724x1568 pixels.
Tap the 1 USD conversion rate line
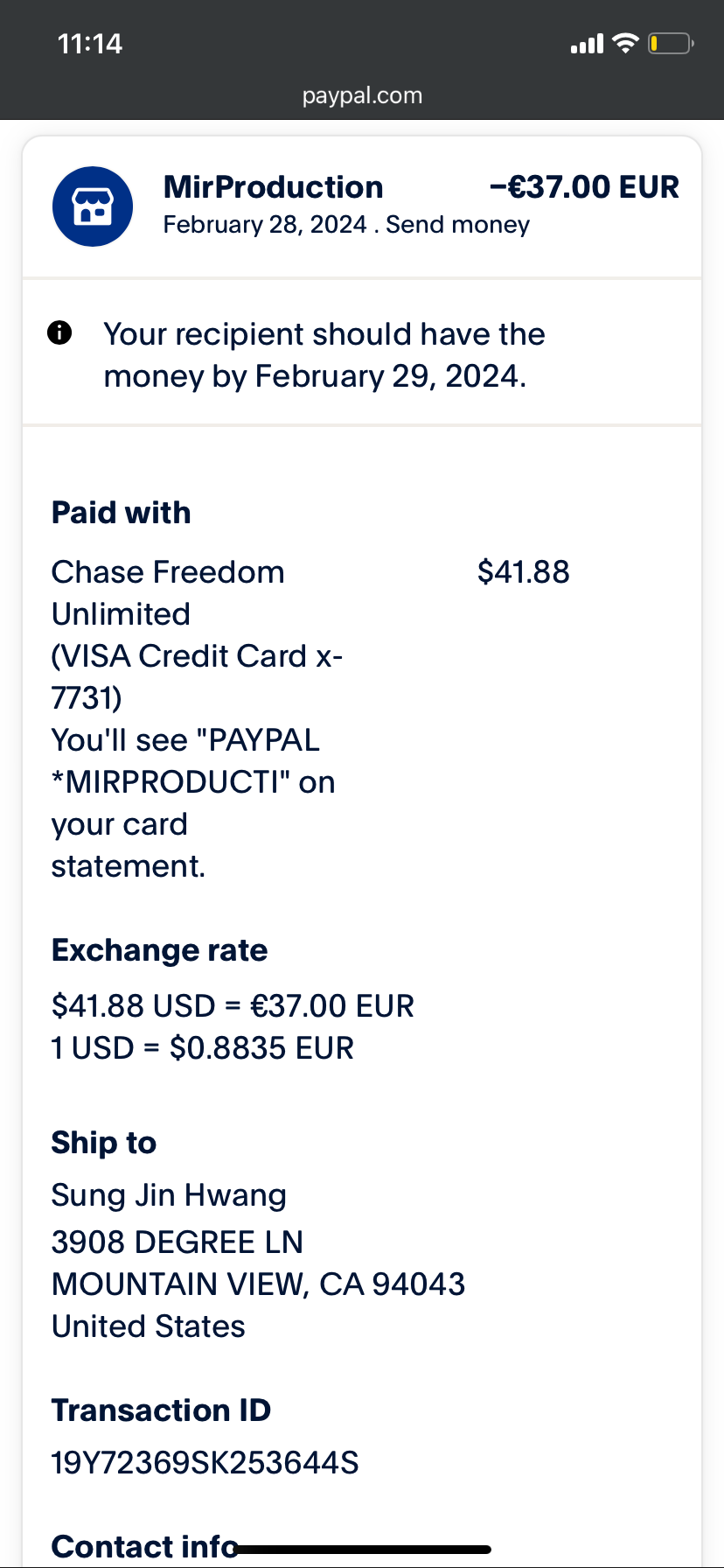203,1047
